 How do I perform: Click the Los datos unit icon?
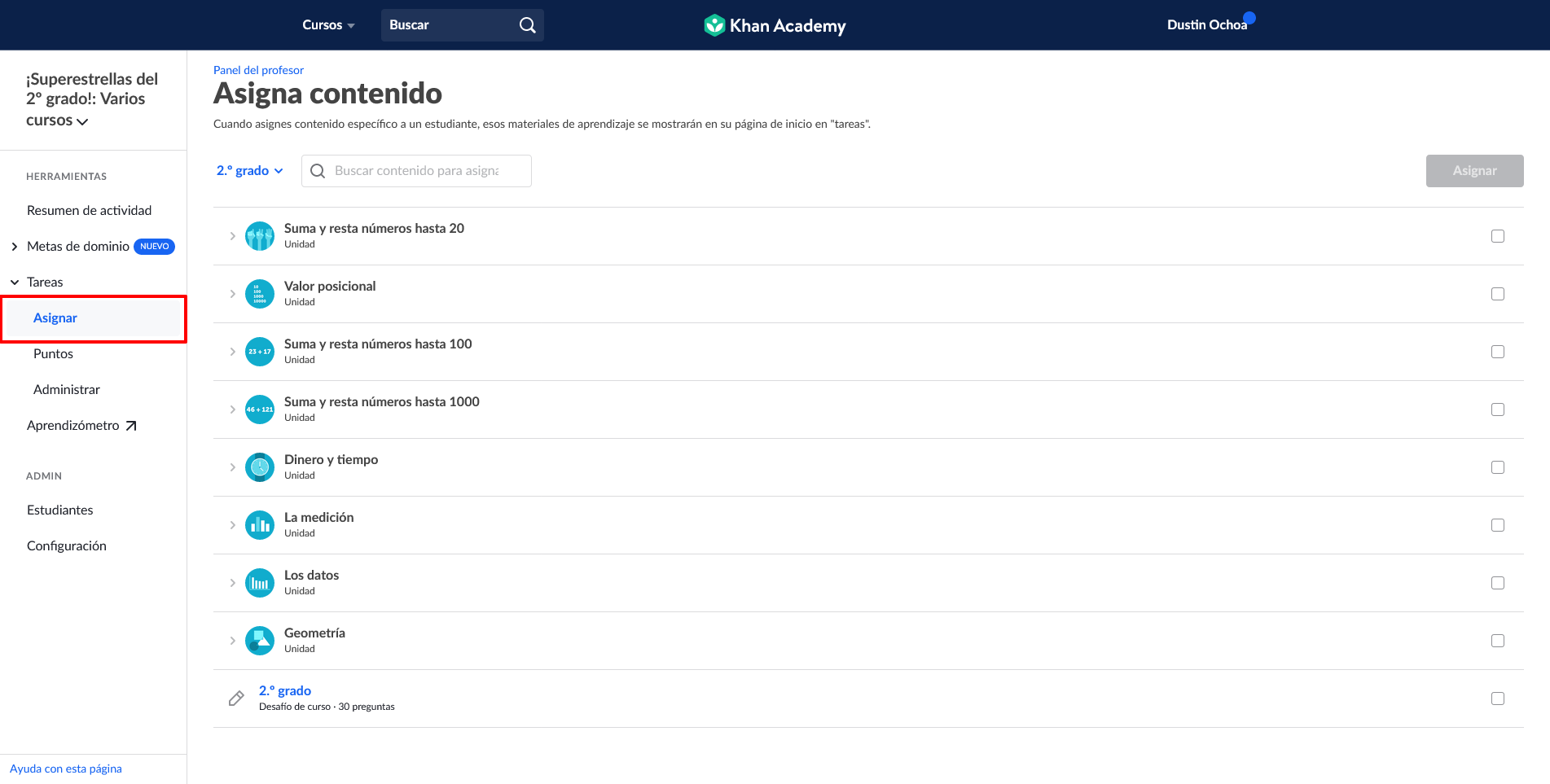pos(260,583)
